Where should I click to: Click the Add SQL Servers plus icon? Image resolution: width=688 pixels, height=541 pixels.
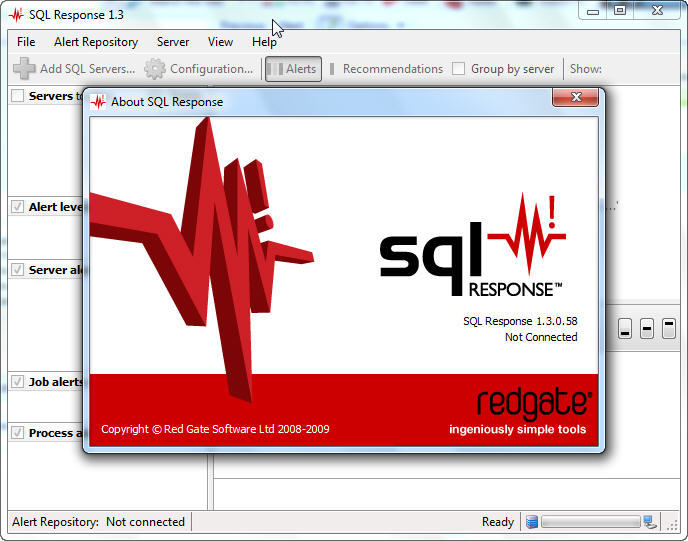pyautogui.click(x=24, y=69)
